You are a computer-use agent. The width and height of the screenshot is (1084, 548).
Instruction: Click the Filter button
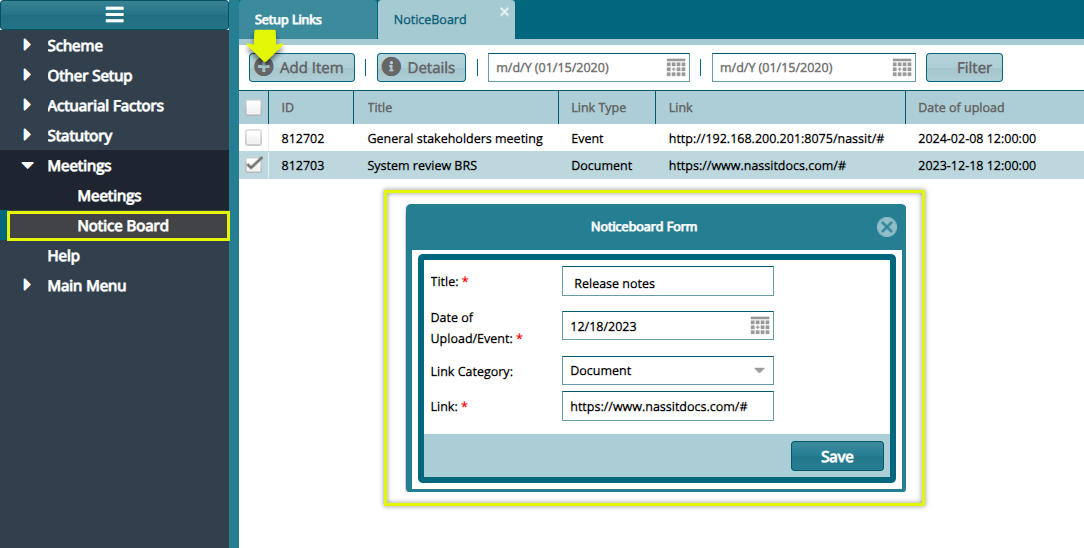964,68
